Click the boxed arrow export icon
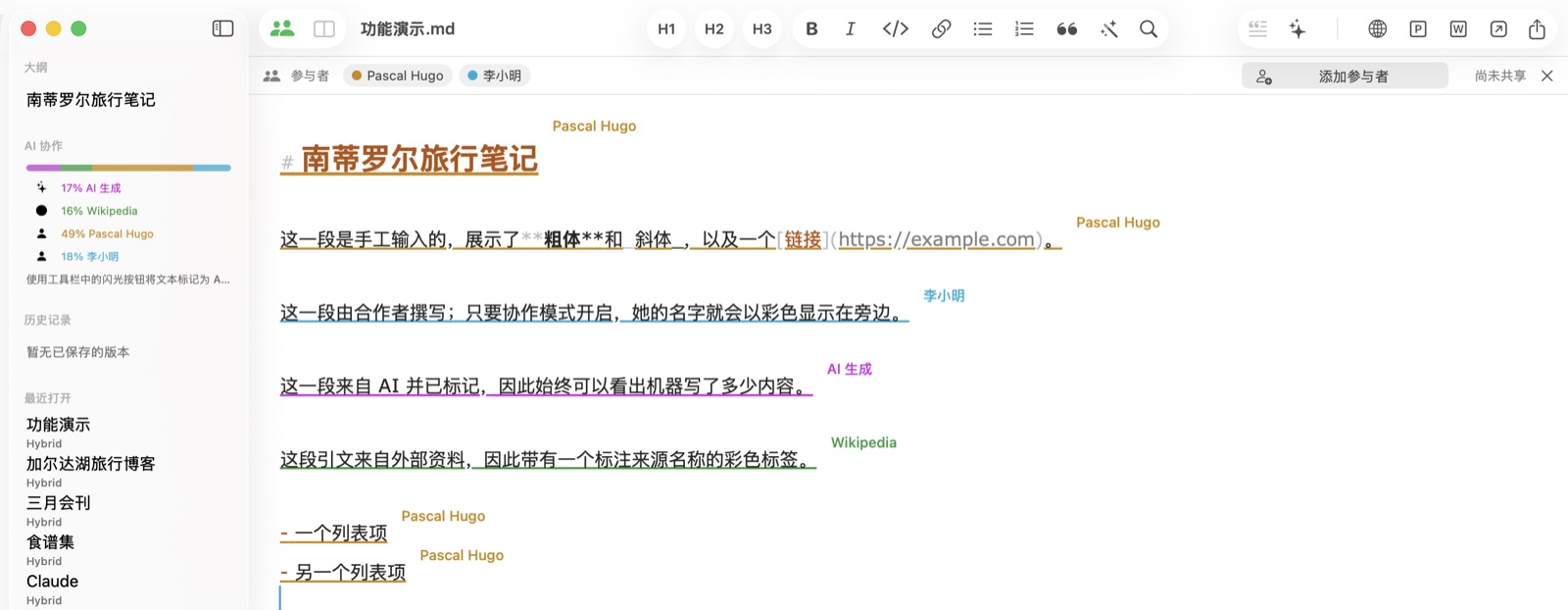This screenshot has width=1568, height=610. tap(1498, 28)
